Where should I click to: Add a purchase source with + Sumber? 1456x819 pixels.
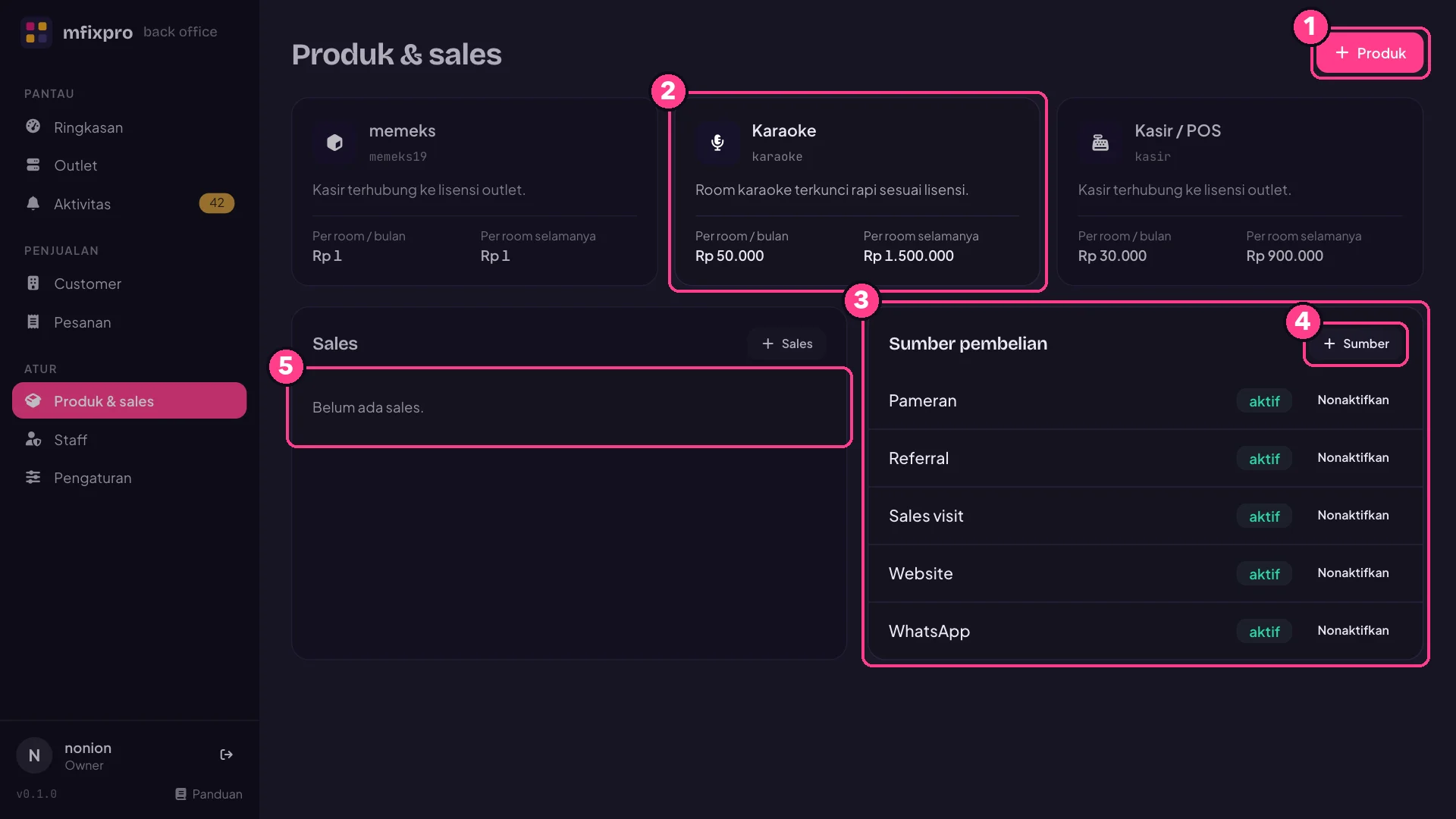tap(1356, 344)
